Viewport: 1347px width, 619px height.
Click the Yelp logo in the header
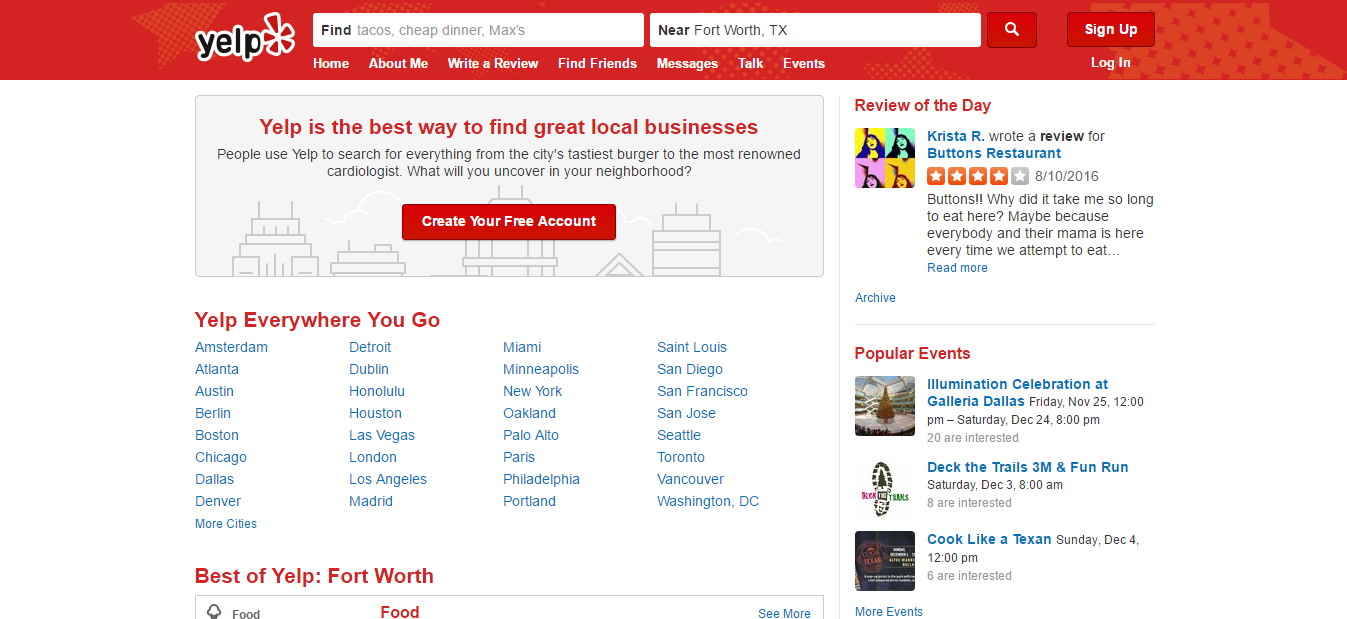245,38
